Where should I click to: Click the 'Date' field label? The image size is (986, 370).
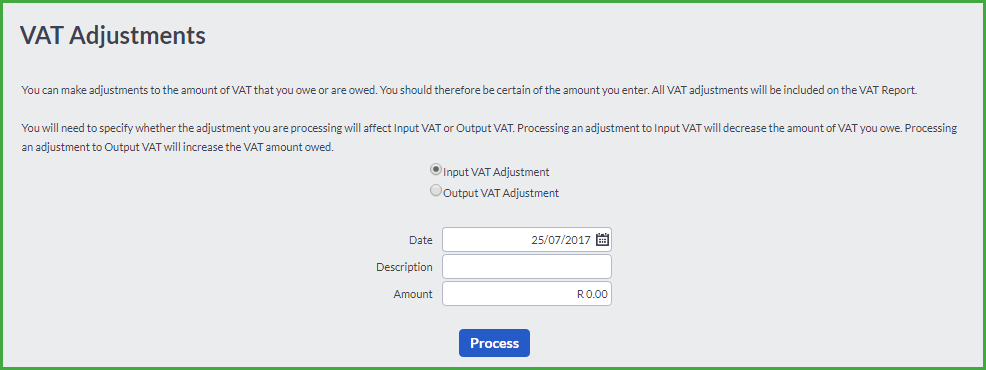421,240
